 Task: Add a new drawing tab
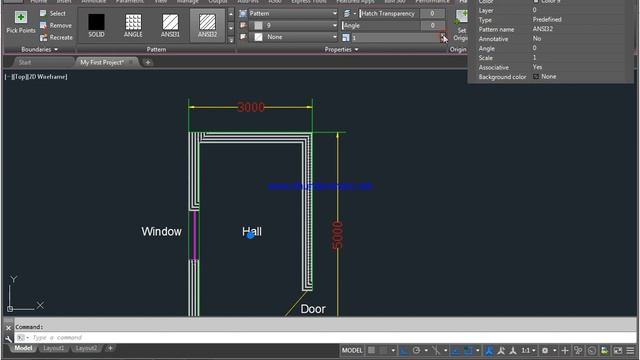(148, 62)
